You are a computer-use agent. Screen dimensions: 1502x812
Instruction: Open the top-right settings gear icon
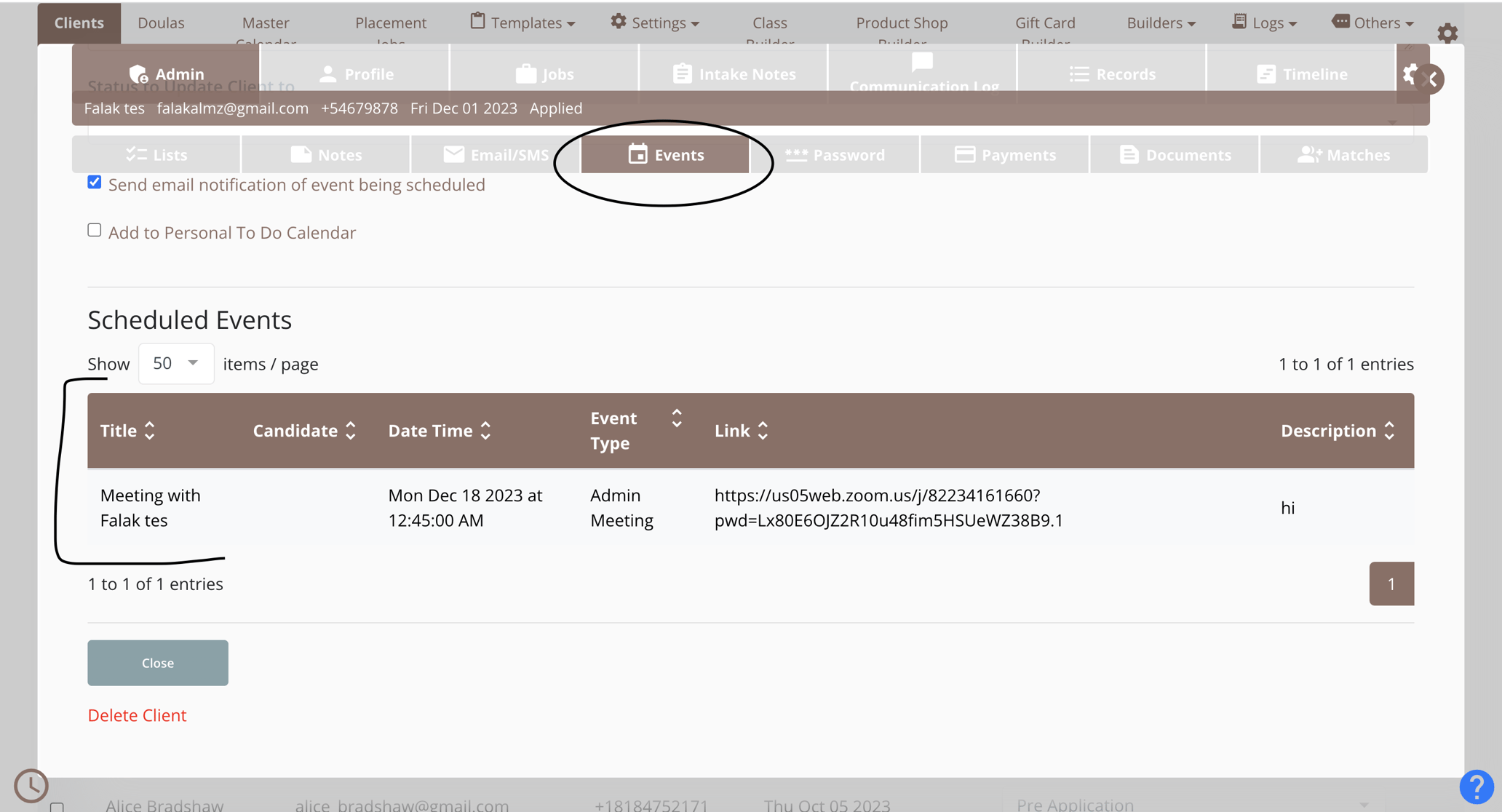[1448, 32]
